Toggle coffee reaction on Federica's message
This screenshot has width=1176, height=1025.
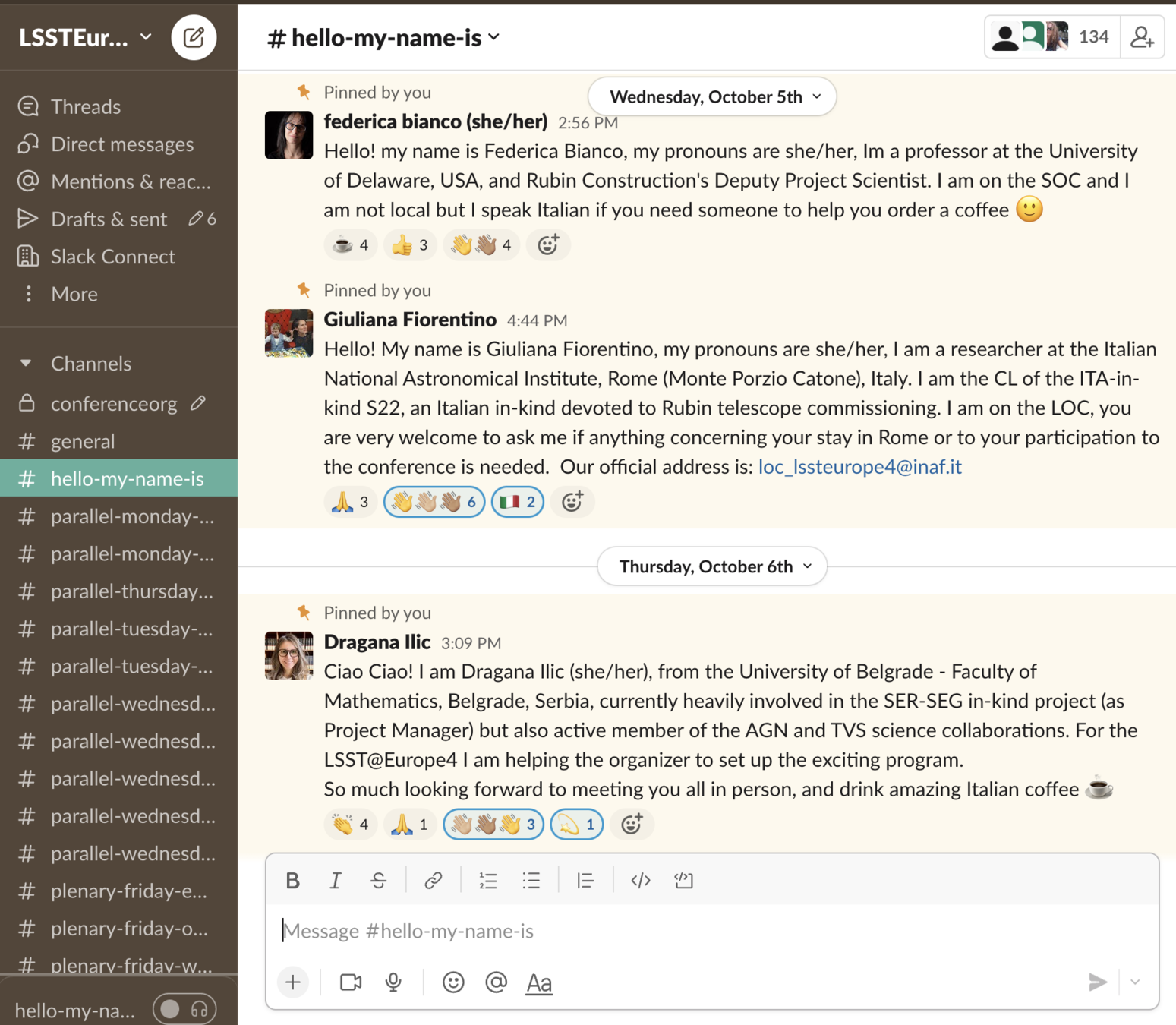[x=351, y=244]
